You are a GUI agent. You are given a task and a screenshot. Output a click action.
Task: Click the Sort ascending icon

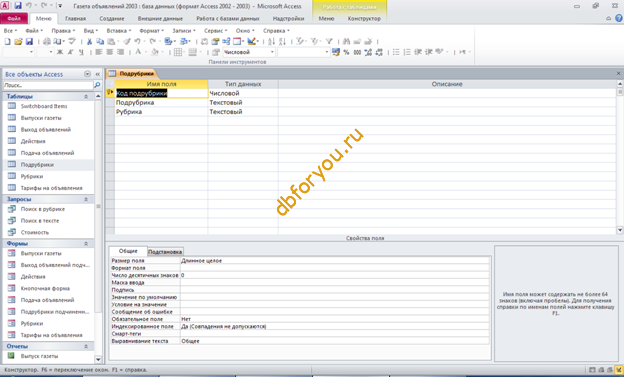coord(271,41)
